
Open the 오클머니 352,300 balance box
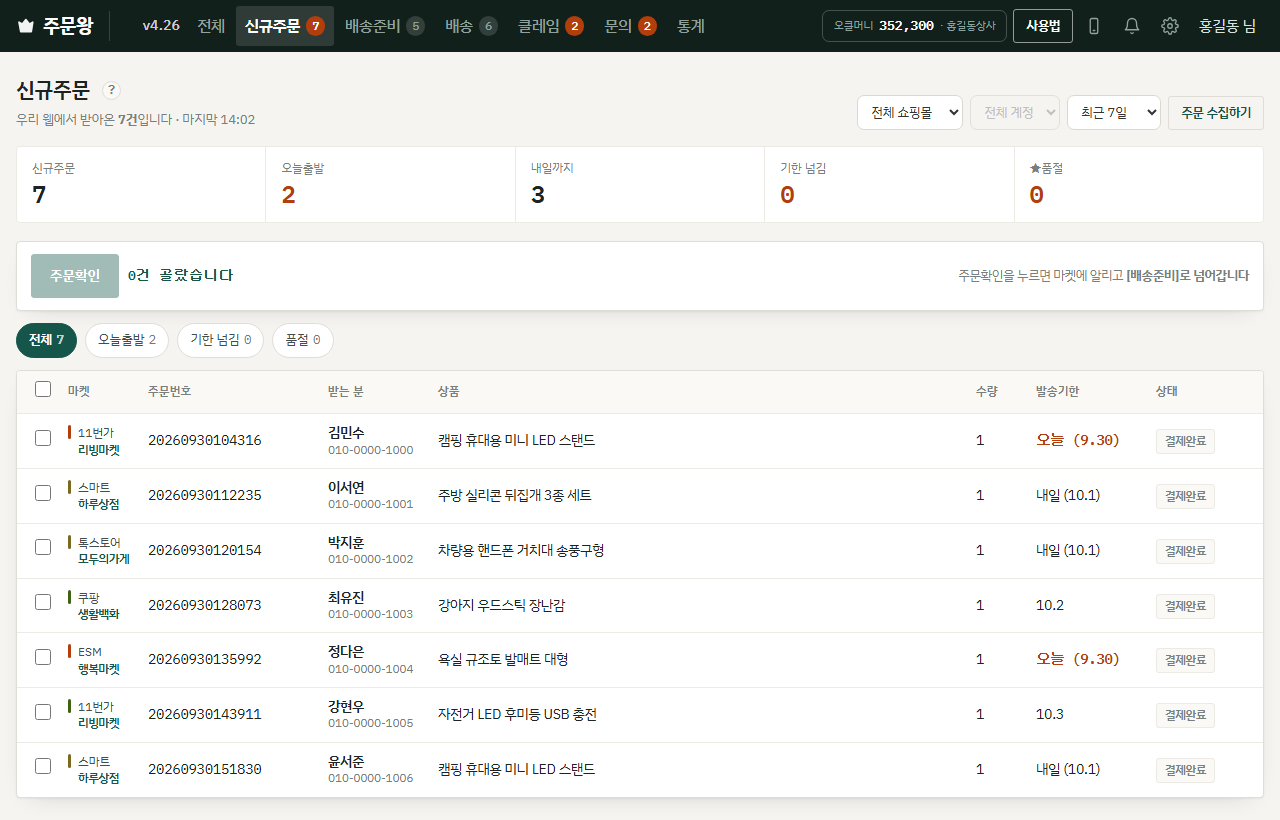click(914, 26)
